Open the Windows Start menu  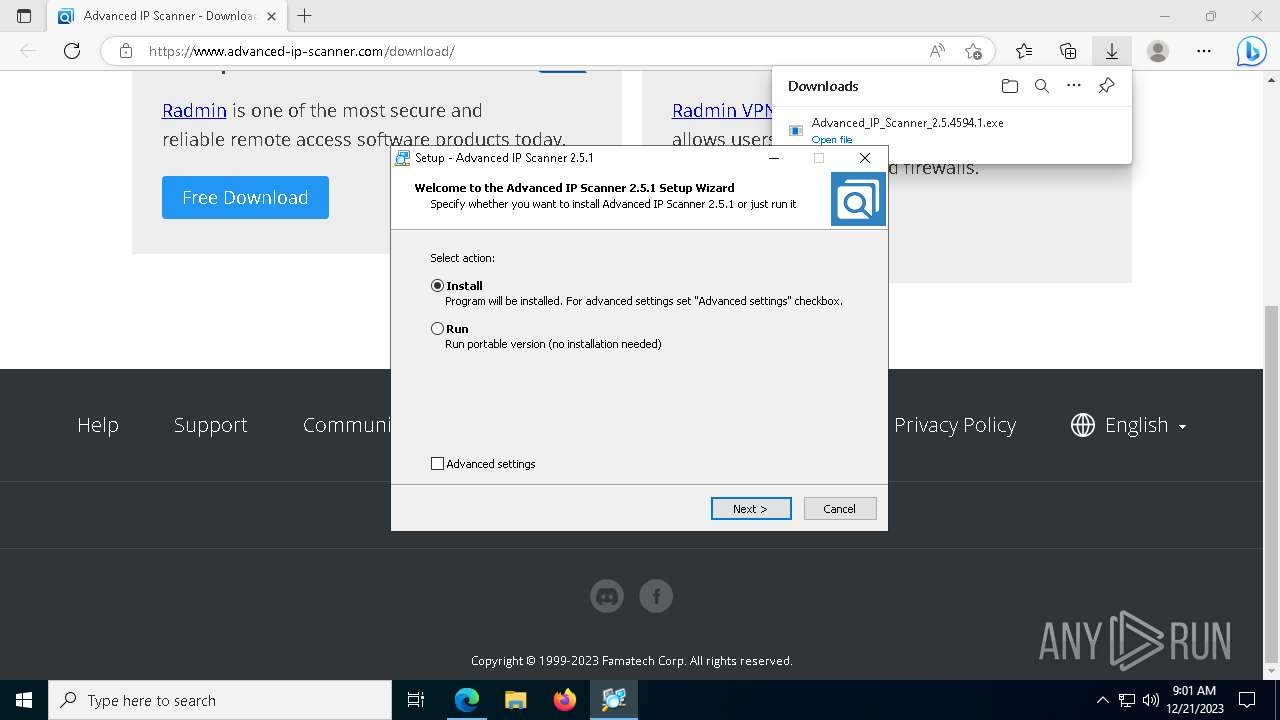click(24, 700)
